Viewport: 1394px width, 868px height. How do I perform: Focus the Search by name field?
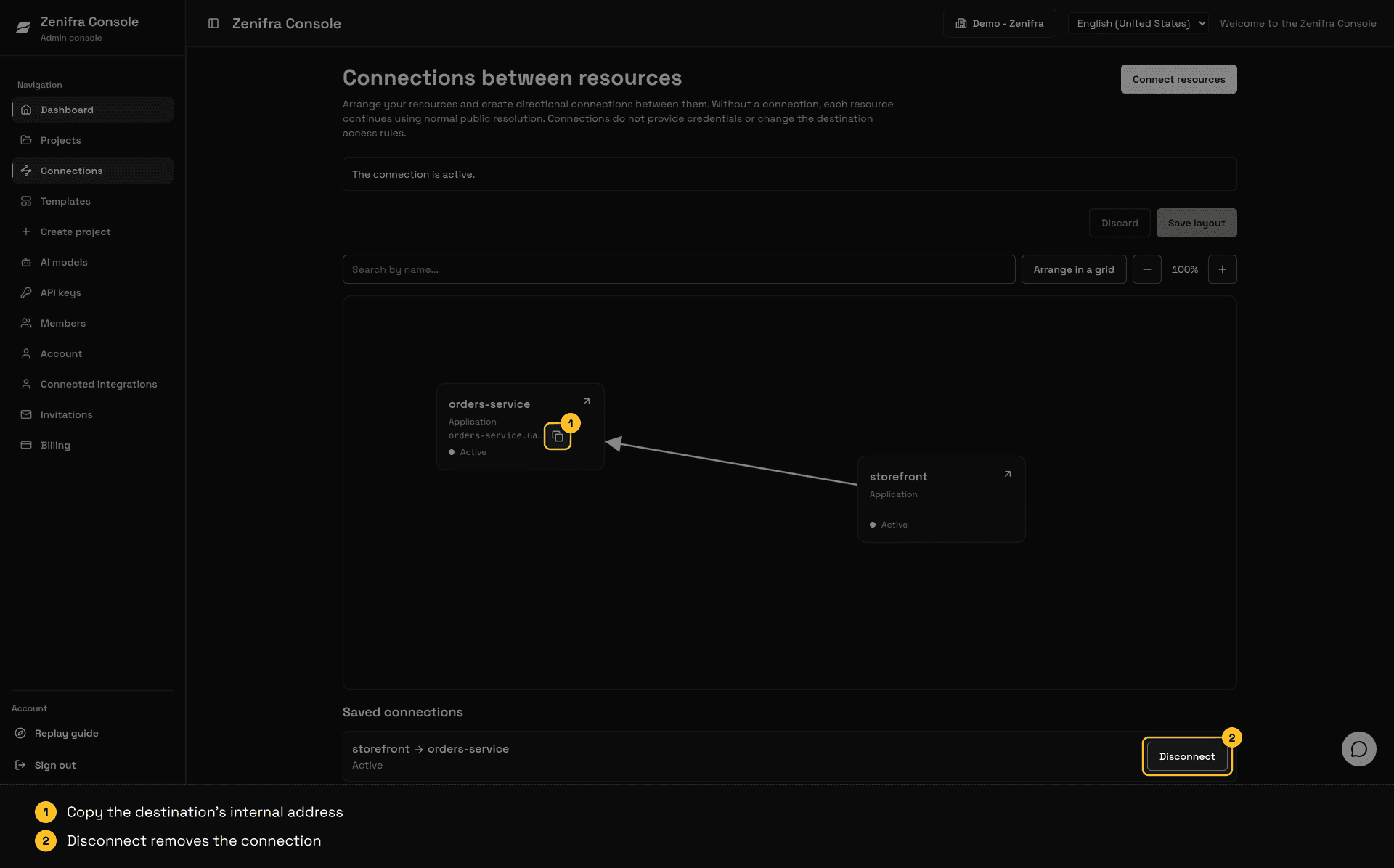679,269
